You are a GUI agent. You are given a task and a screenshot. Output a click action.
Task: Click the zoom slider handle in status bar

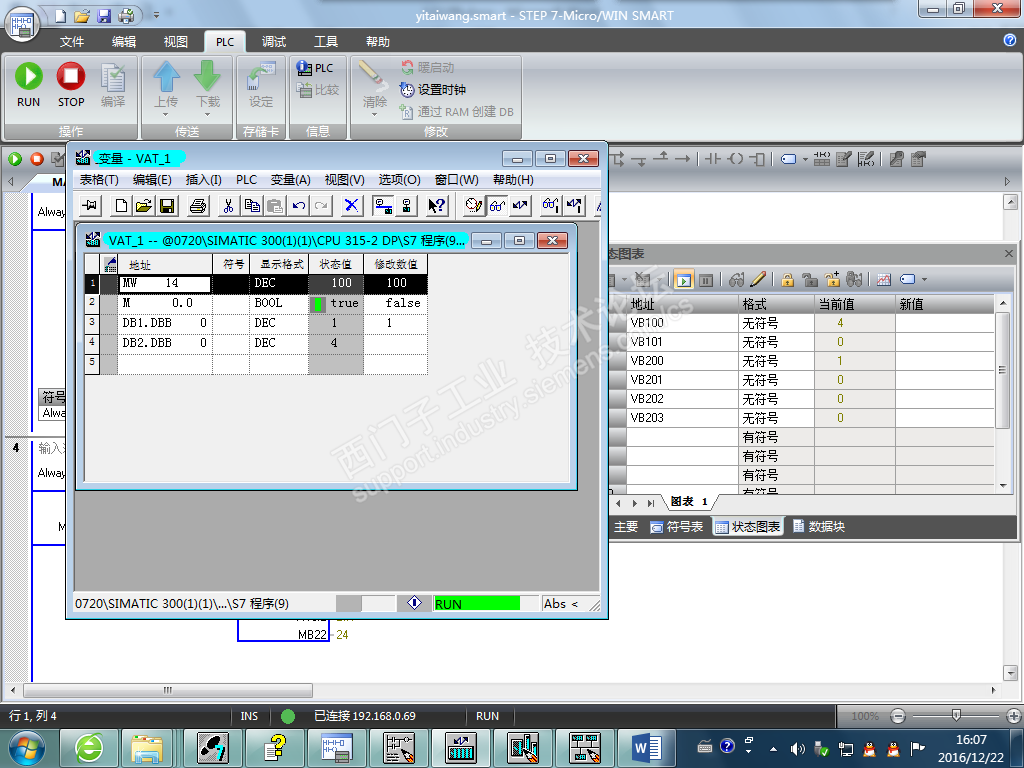(x=956, y=716)
